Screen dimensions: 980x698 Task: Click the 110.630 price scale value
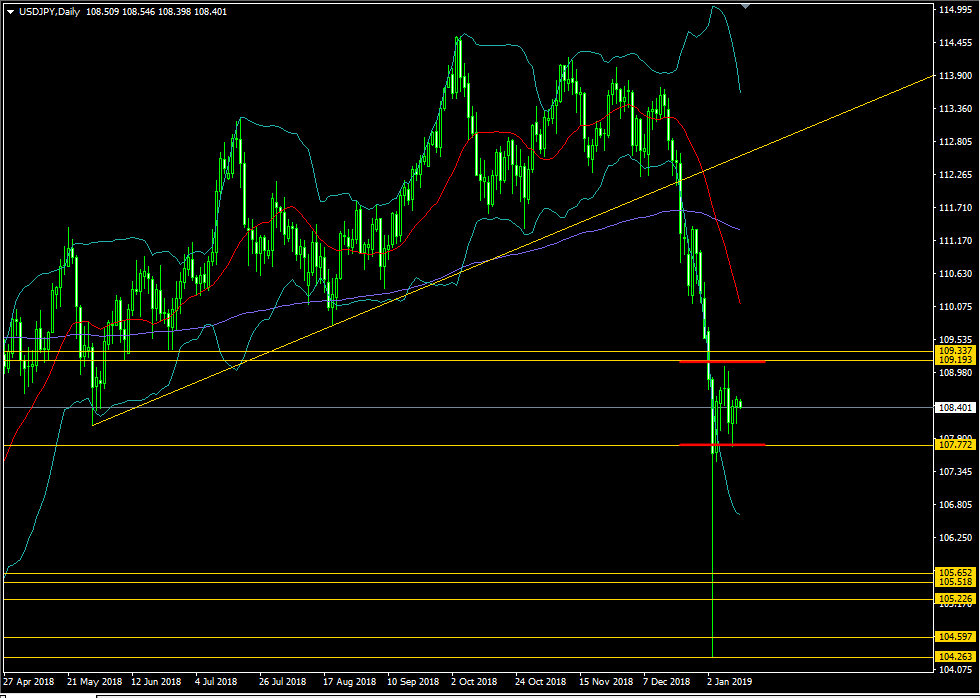point(956,274)
